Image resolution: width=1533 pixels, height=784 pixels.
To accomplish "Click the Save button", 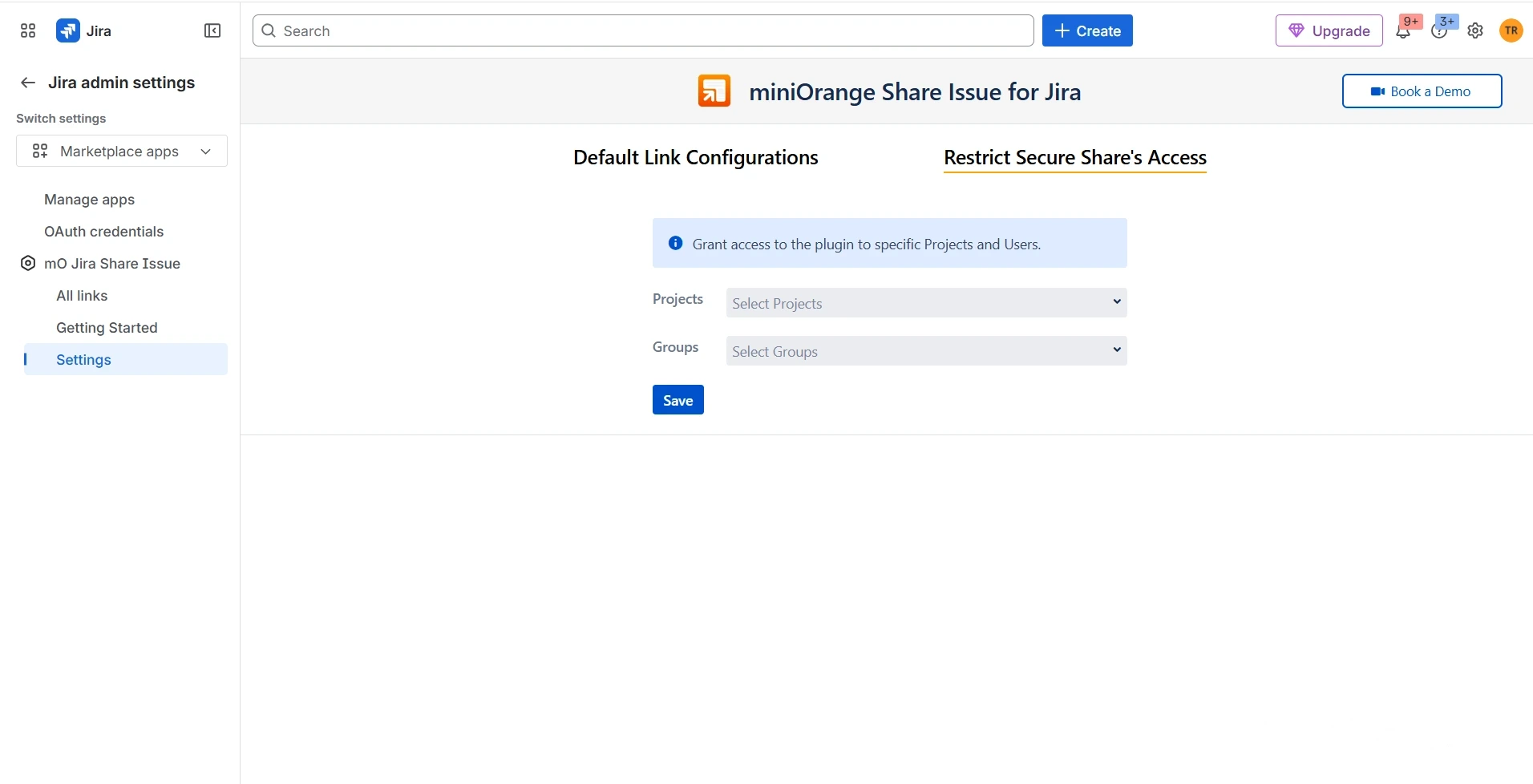I will (x=678, y=400).
